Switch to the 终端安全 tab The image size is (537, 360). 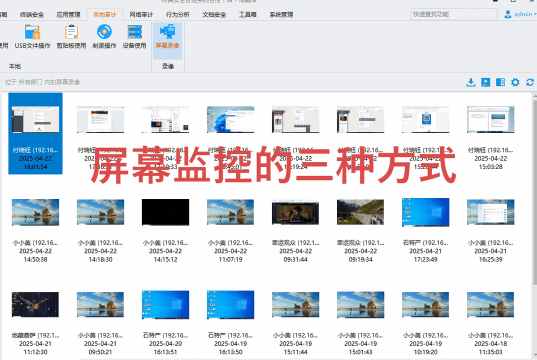point(32,14)
